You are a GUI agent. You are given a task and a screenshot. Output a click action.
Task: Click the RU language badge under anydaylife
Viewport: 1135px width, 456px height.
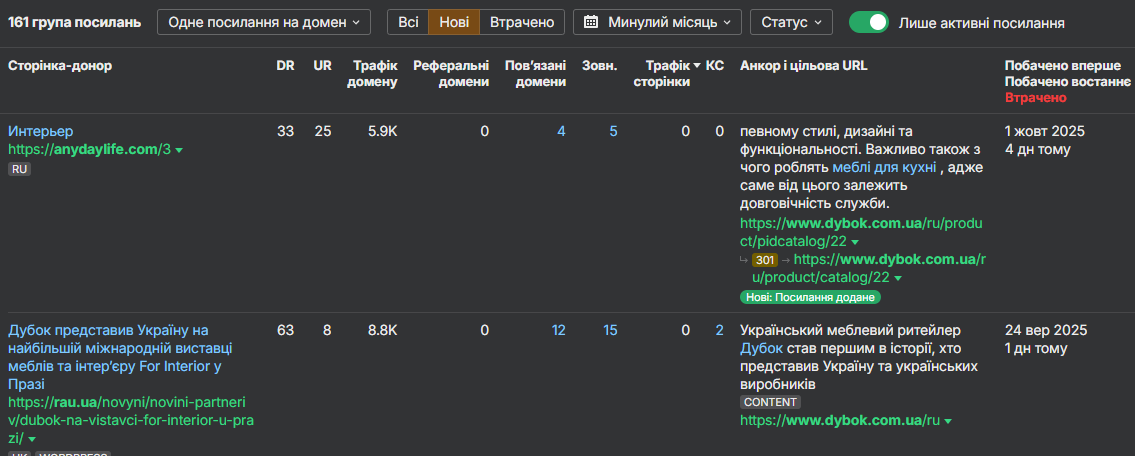point(19,170)
